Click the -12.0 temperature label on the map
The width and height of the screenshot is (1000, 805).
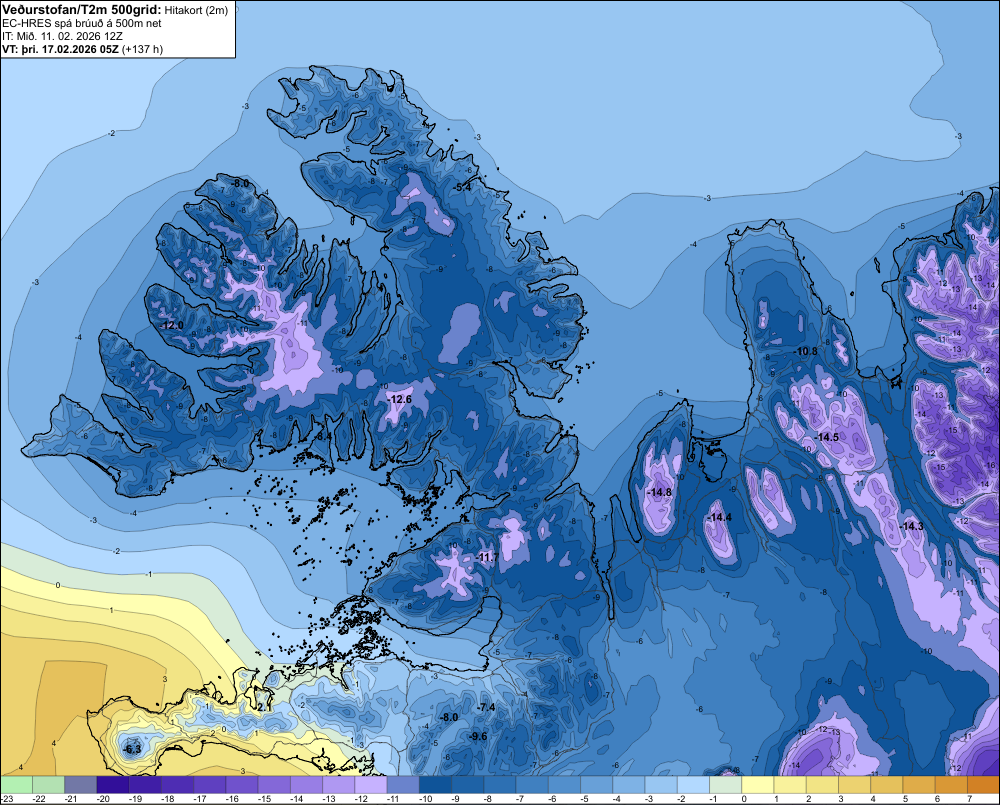[x=172, y=325]
